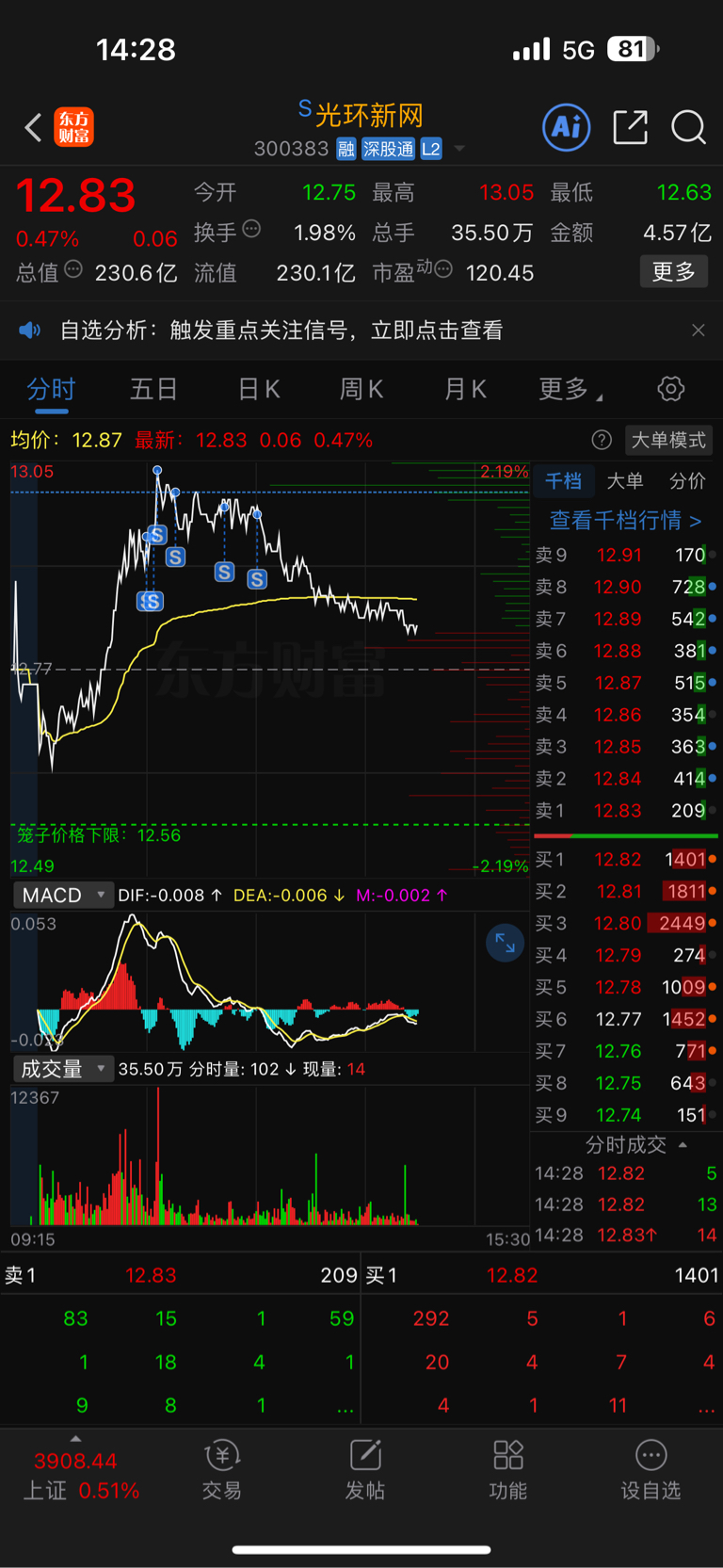This screenshot has width=723, height=1568.
Task: Select the 千档 tab
Action: pyautogui.click(x=563, y=481)
